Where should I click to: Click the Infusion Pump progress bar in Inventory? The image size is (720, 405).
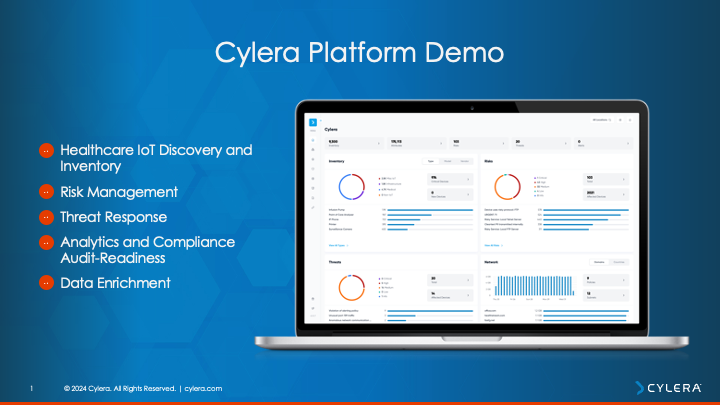(x=430, y=210)
